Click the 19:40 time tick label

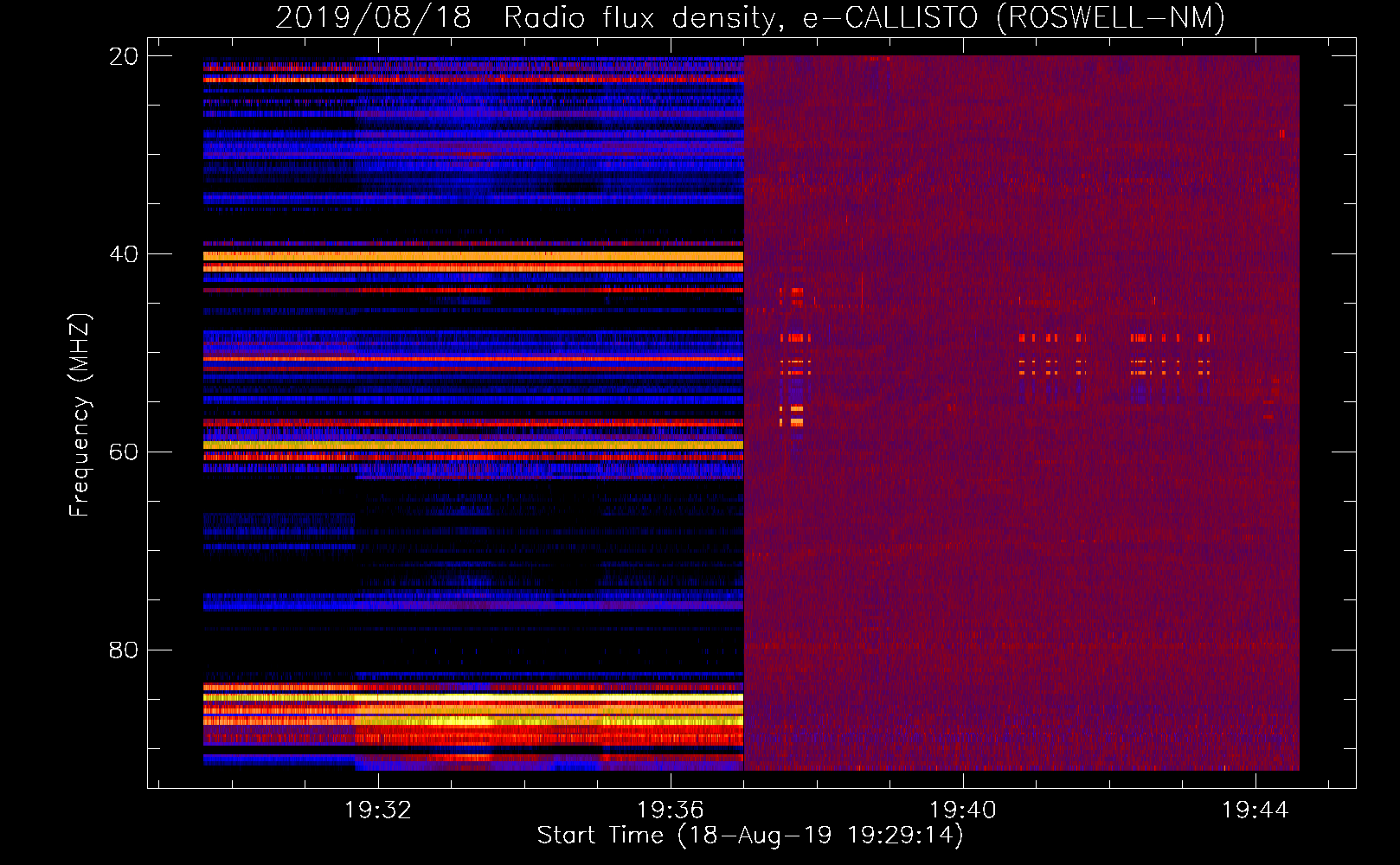point(963,811)
